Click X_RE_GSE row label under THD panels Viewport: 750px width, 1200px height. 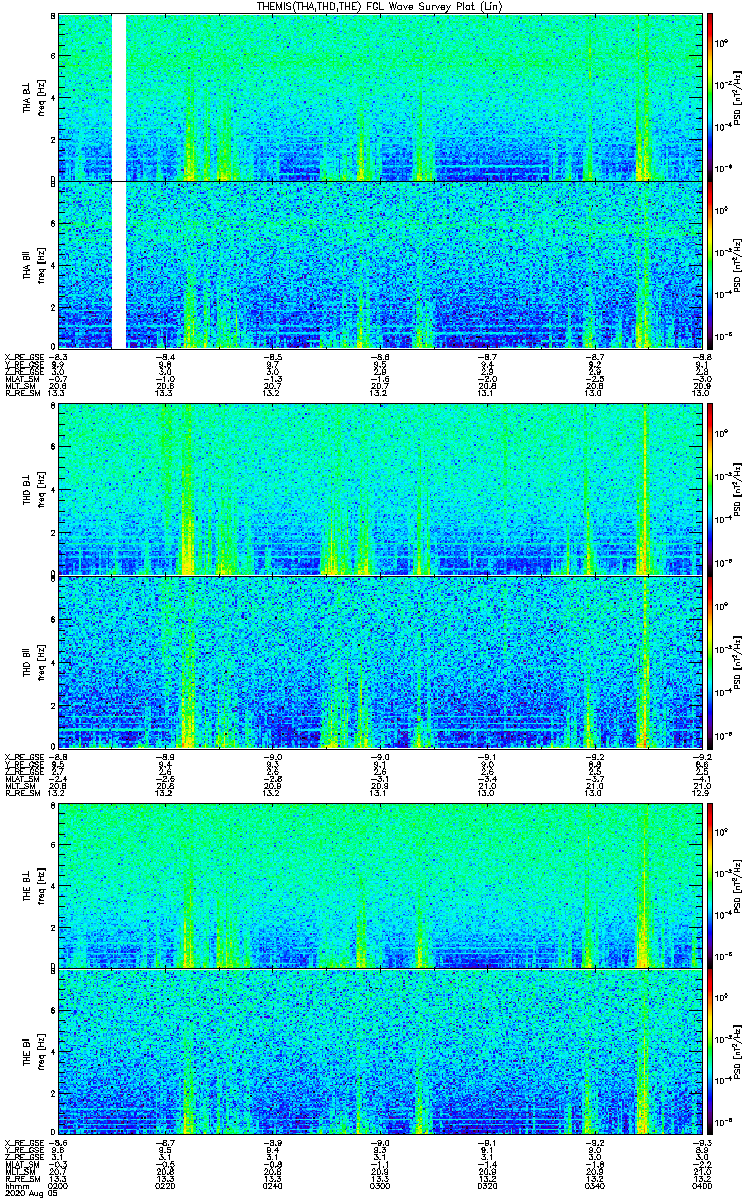click(26, 755)
